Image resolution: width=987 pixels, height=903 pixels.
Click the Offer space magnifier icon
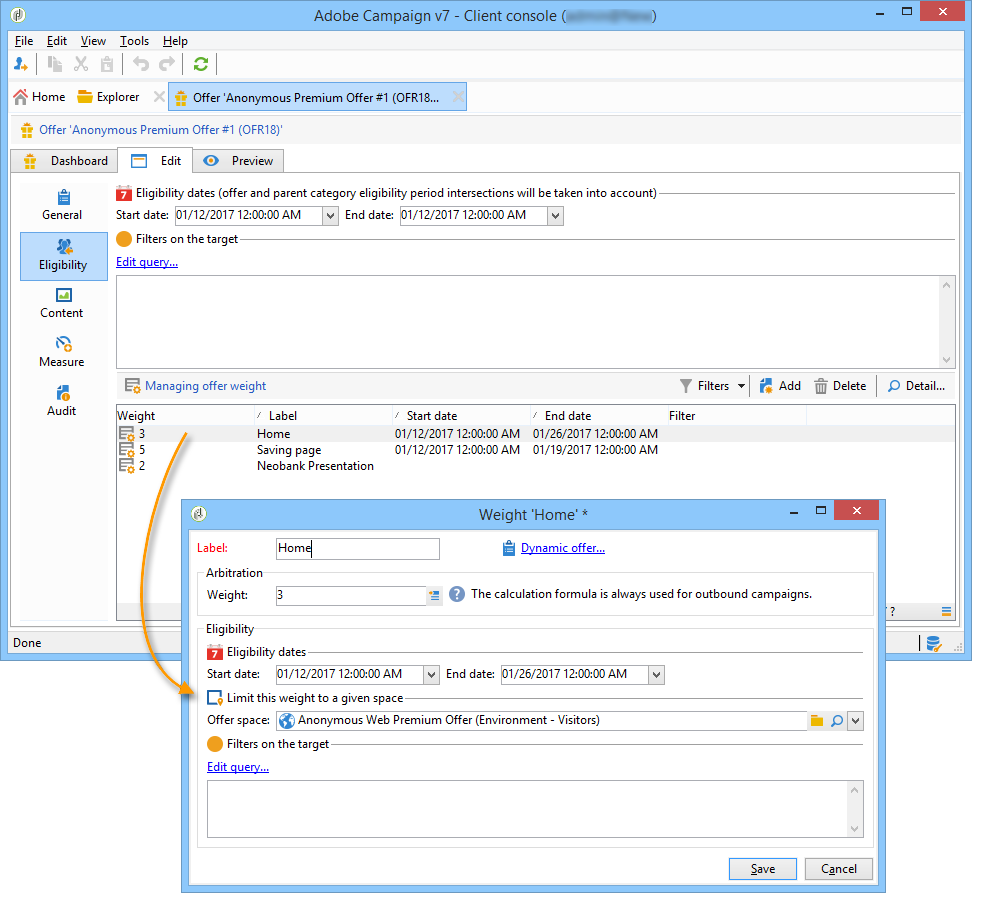click(837, 721)
